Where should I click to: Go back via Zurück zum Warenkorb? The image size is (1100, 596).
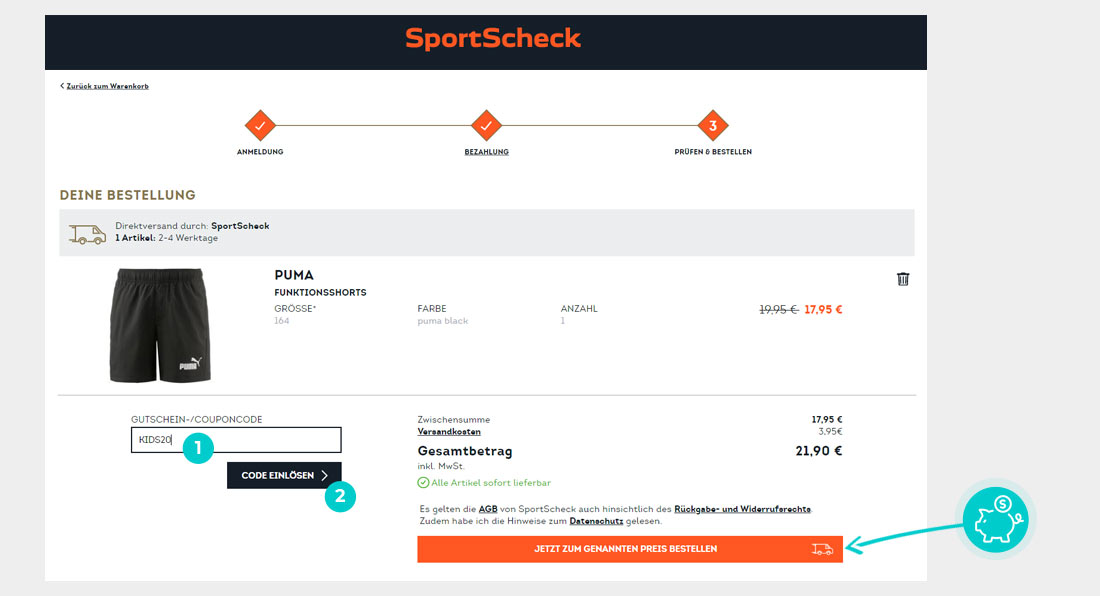(105, 86)
